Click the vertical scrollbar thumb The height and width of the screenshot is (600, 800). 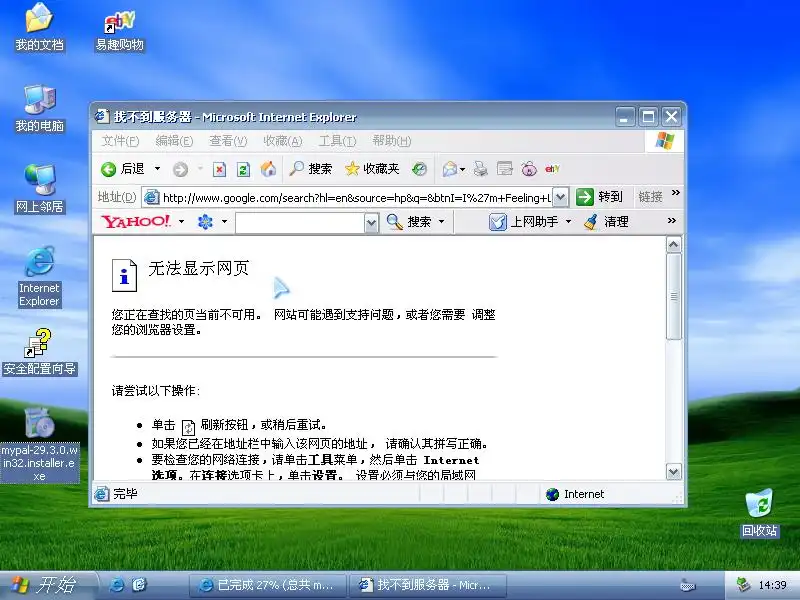tap(673, 296)
